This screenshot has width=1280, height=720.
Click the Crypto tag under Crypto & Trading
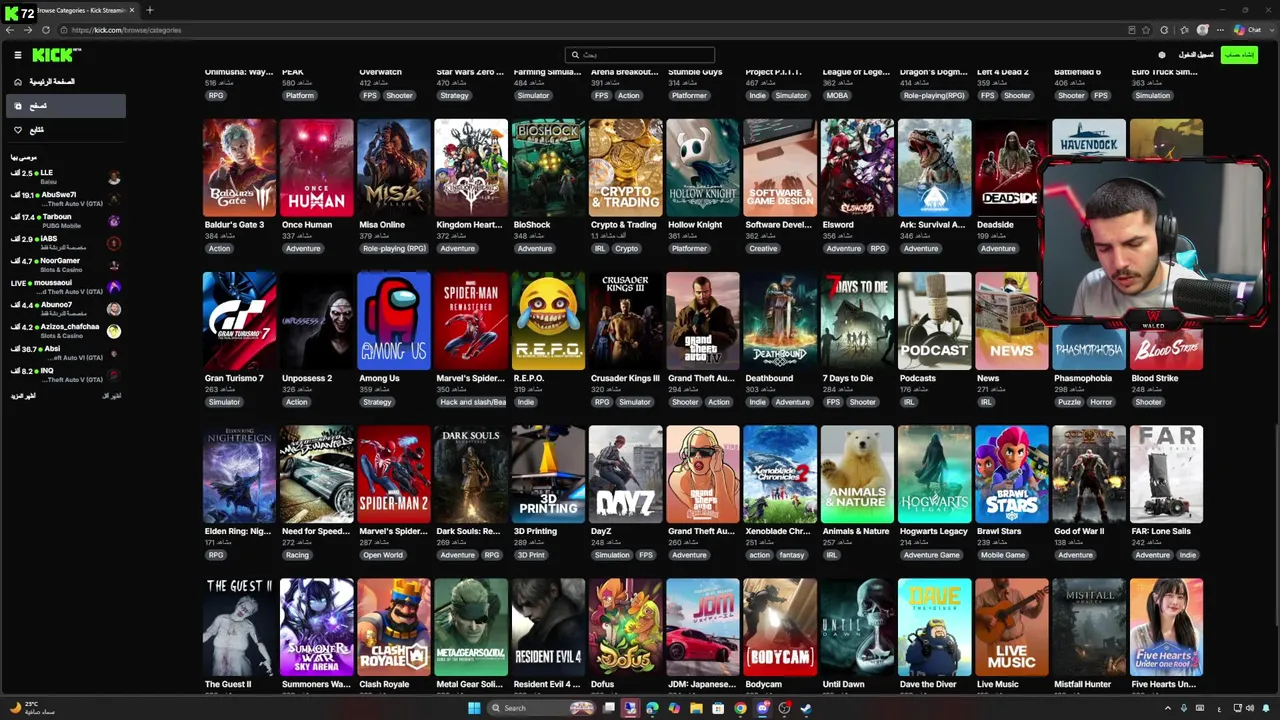click(626, 249)
